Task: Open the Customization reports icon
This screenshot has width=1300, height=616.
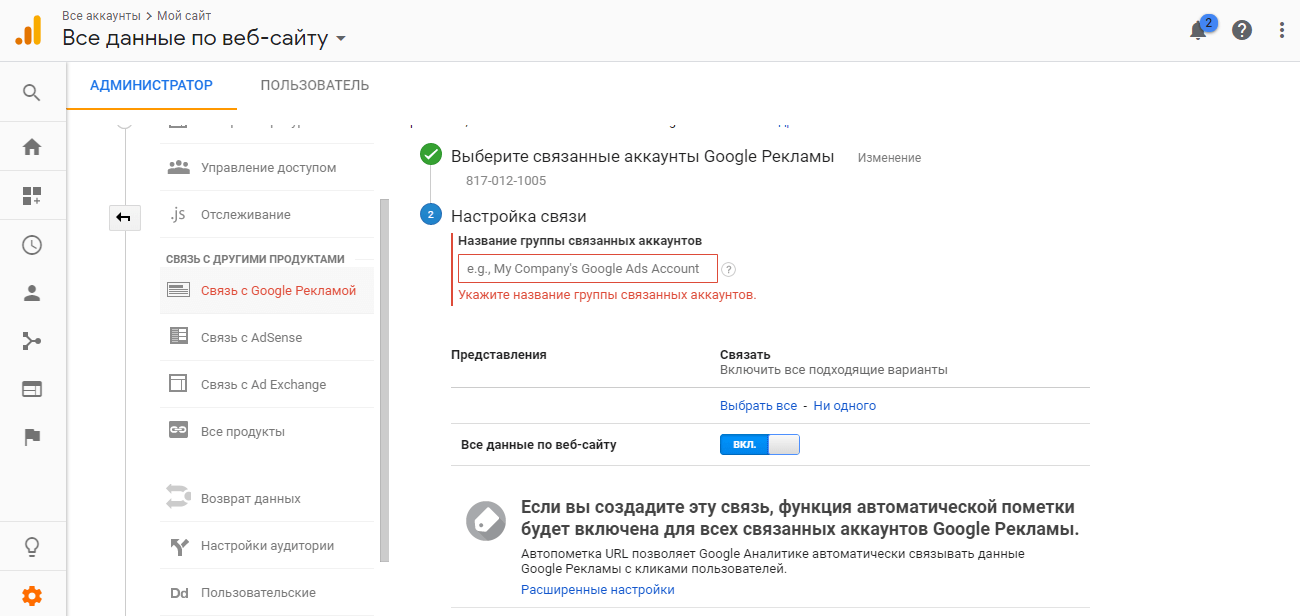Action: tap(31, 194)
